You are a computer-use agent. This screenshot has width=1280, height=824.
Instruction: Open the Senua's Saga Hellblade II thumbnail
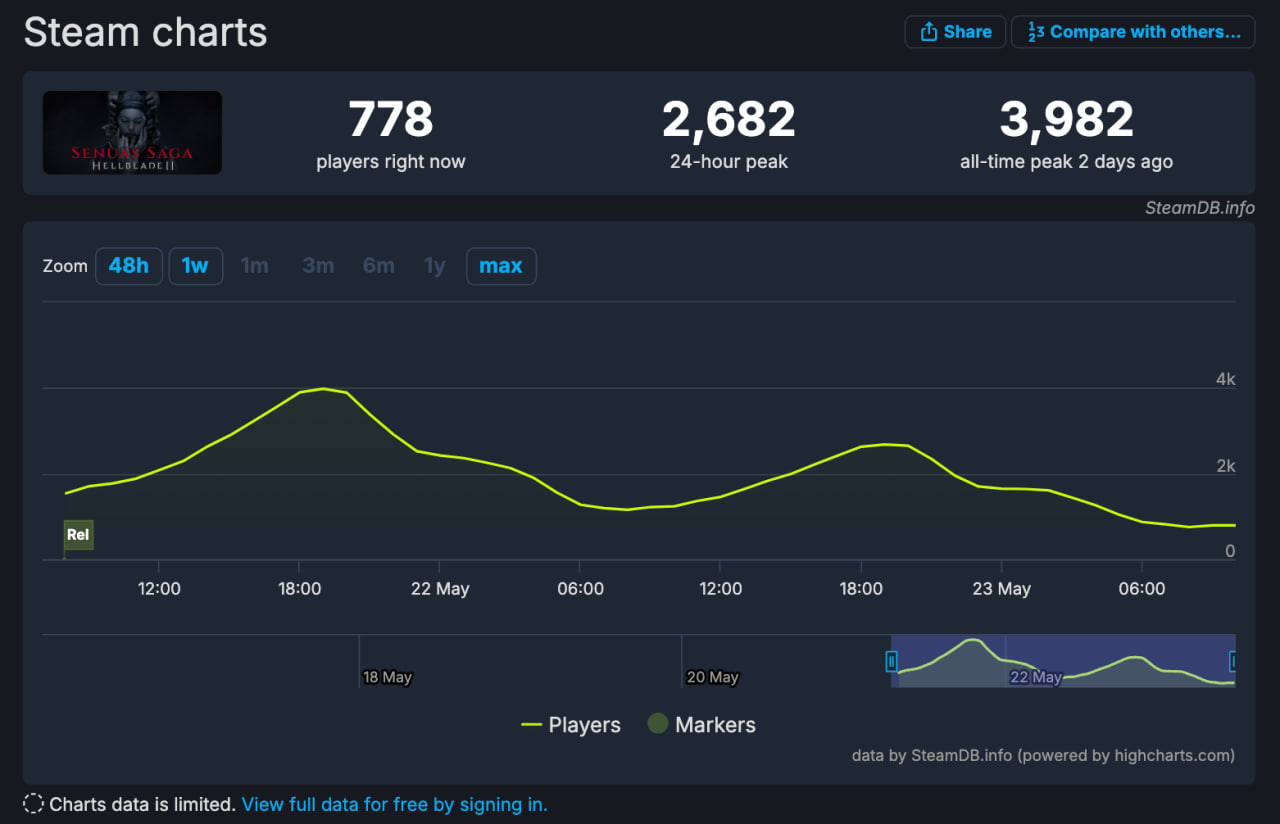[132, 133]
